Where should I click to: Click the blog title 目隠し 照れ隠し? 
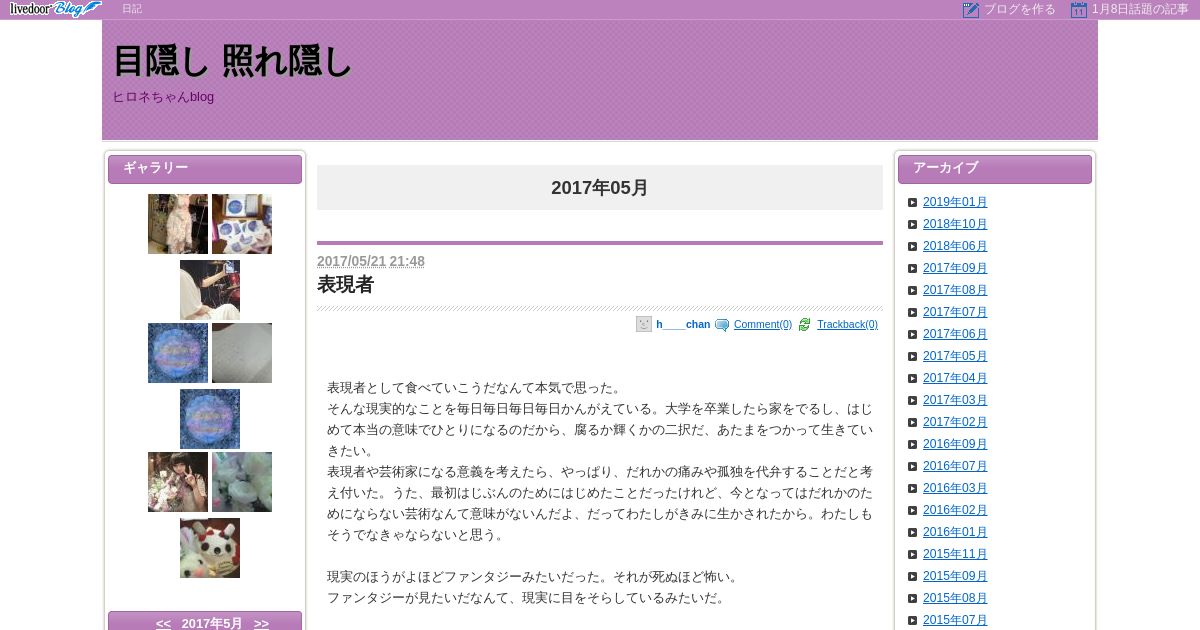click(x=232, y=61)
